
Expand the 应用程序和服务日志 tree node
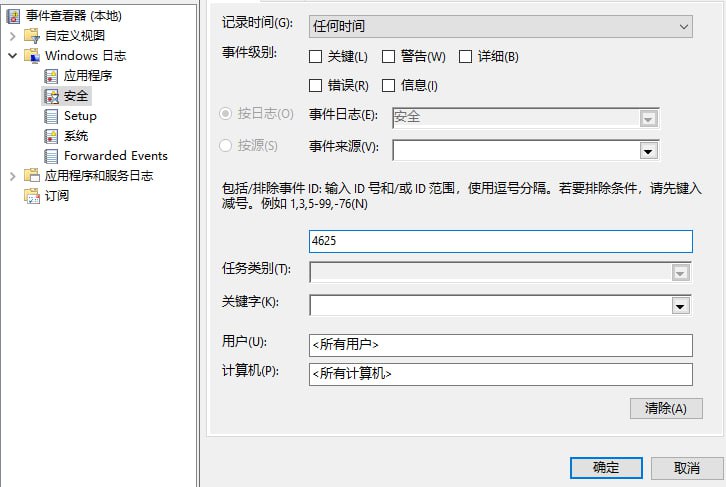[13, 176]
